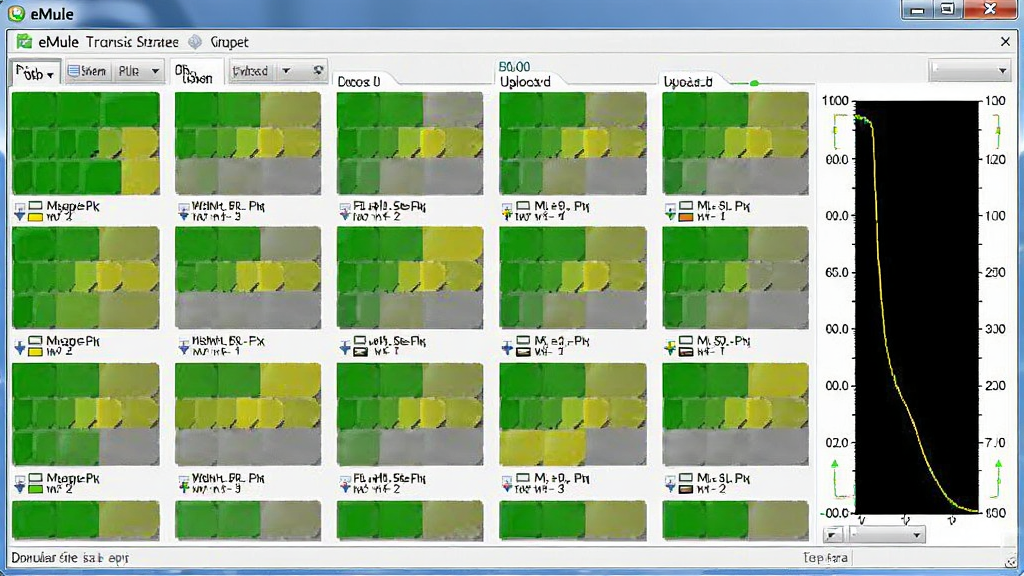Toggle checkbox of second-row first-column item
Screen dimensions: 1024x576
tap(35, 341)
